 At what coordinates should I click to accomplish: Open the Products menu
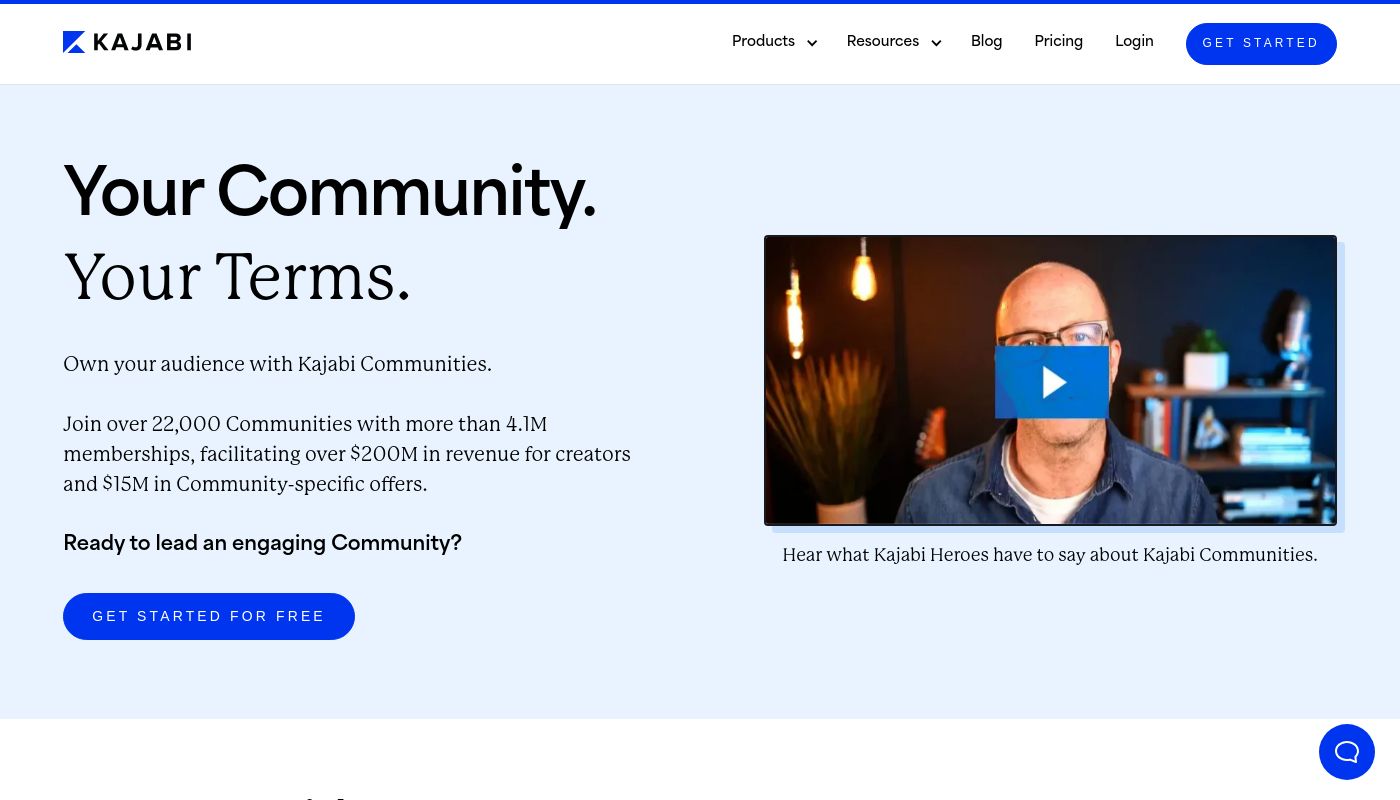(763, 42)
